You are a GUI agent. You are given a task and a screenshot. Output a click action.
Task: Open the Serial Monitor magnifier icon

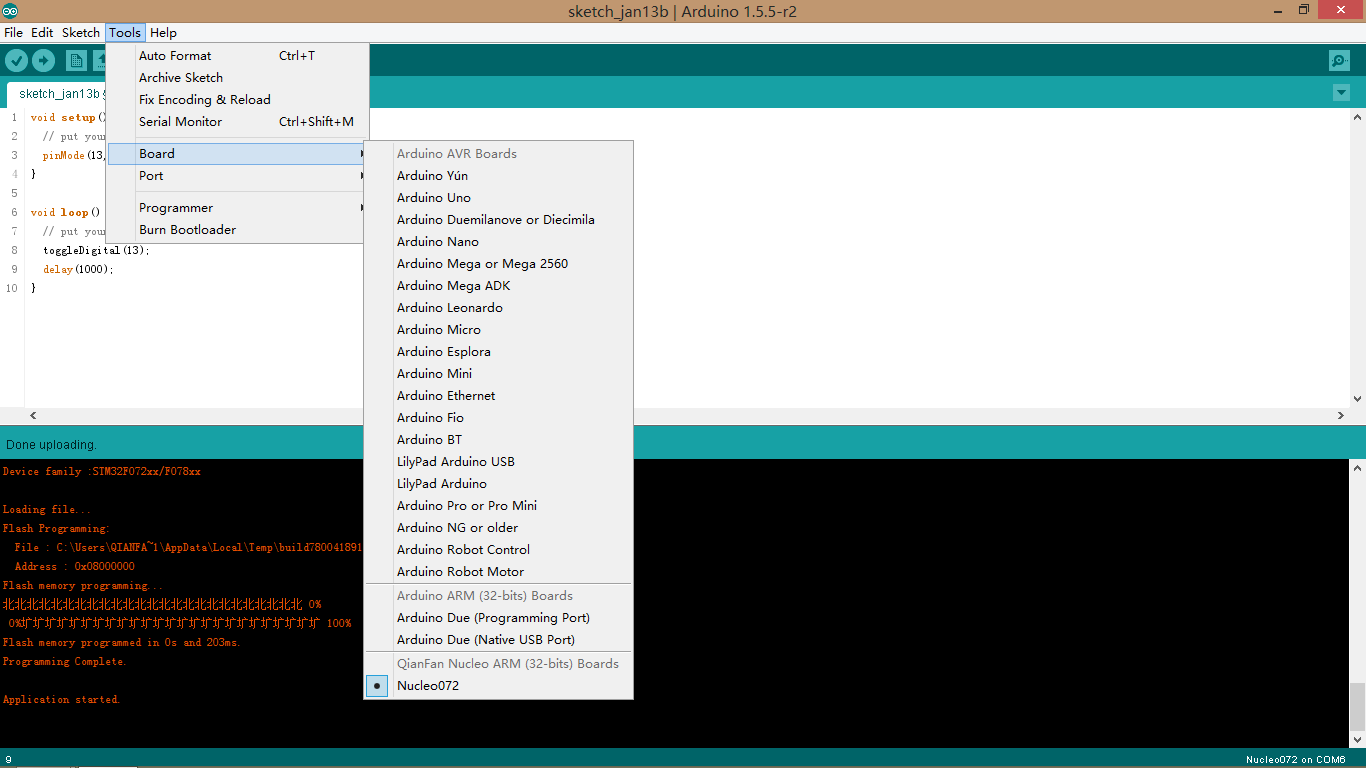1340,61
